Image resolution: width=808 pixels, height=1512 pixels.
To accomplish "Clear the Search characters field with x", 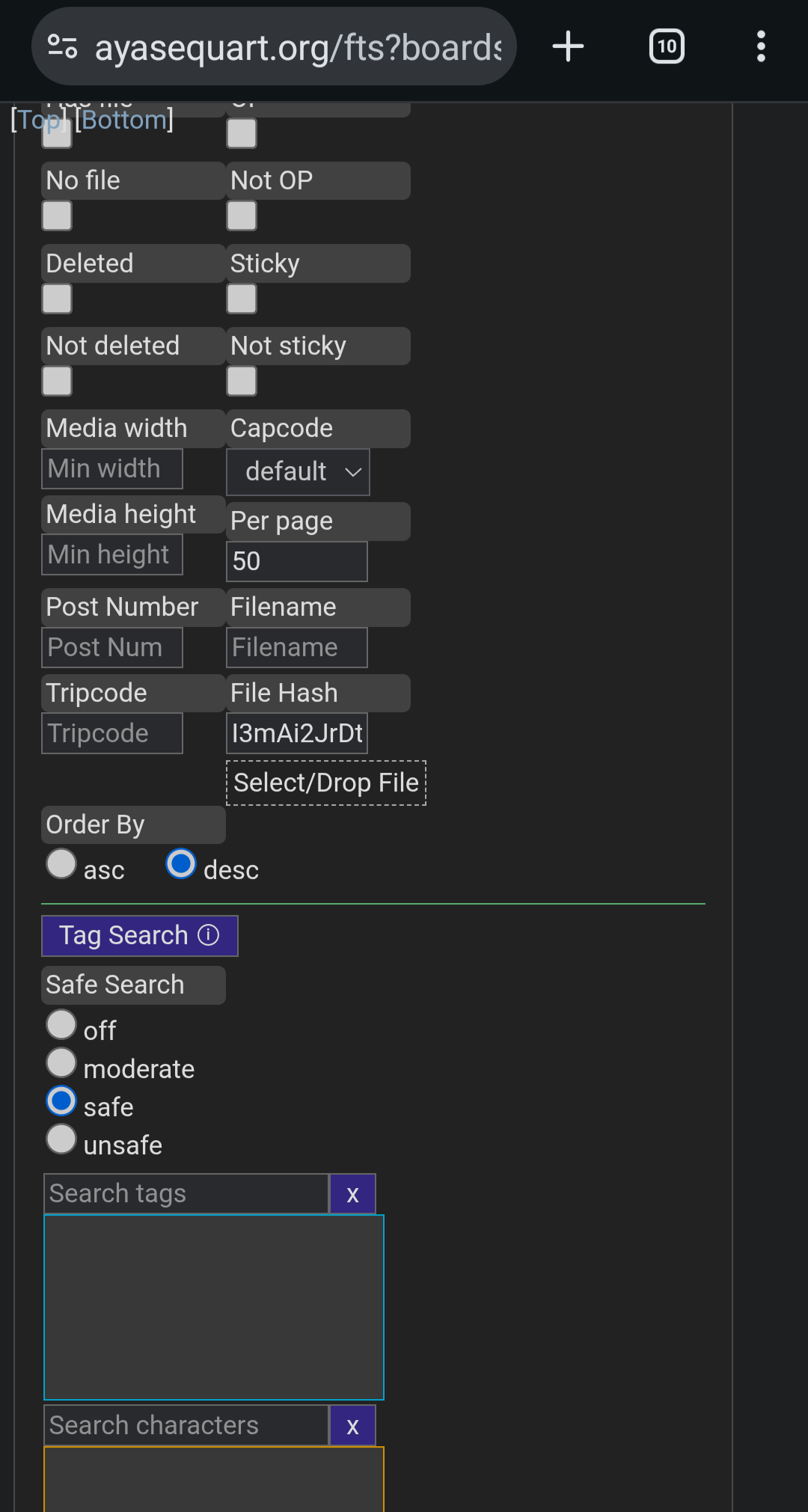I will pos(352,1426).
